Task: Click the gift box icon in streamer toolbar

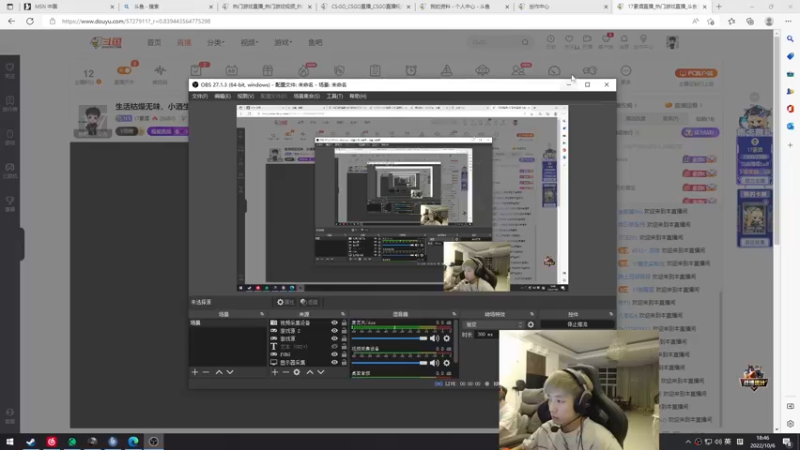Action: pos(267,70)
